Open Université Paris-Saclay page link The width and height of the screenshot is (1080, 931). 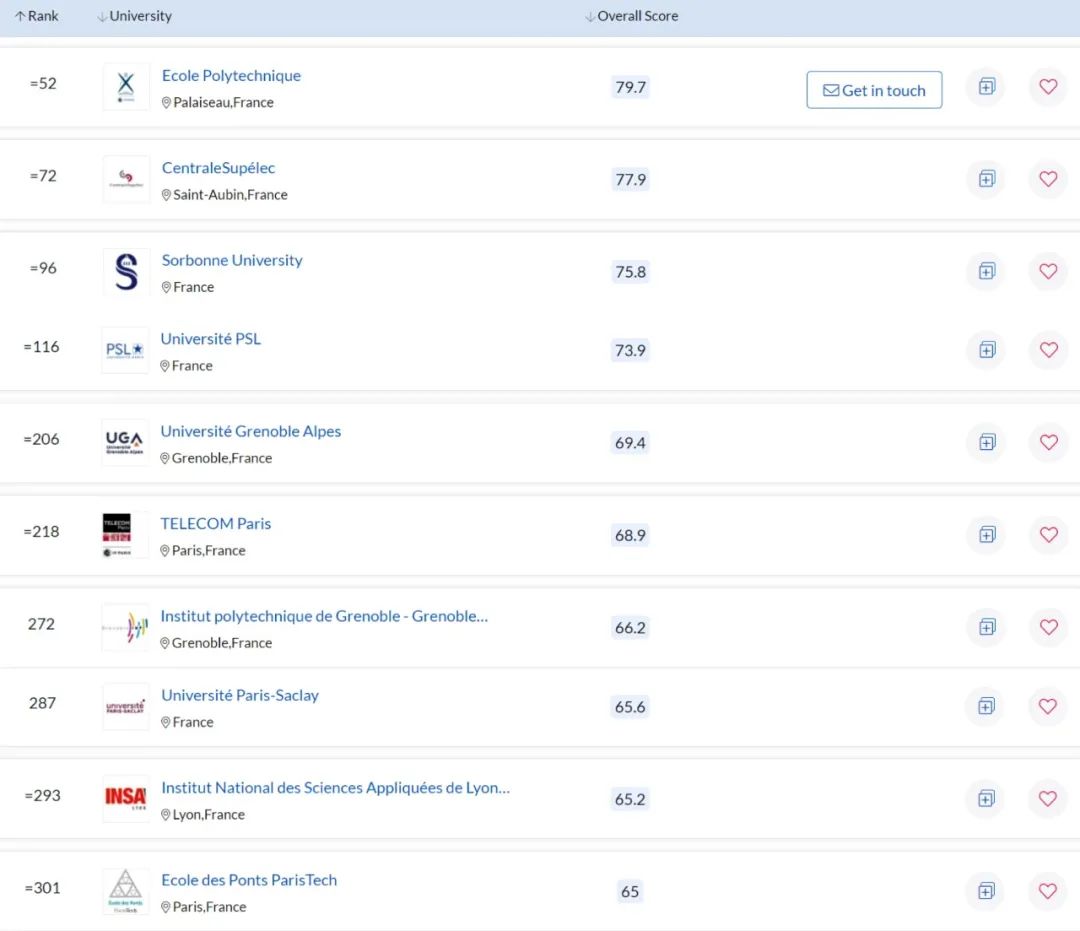coord(240,695)
